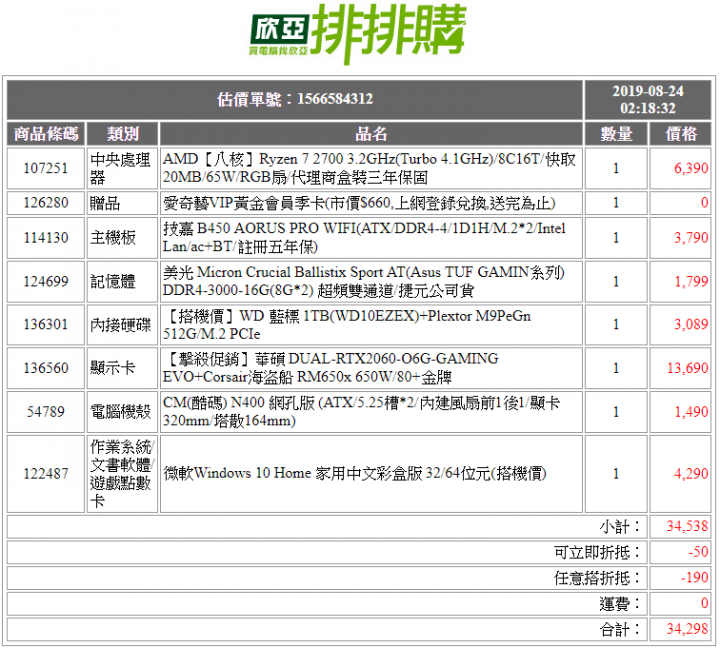Click the 可立即折抵 label
Screen dimensions: 720x648
596,552
